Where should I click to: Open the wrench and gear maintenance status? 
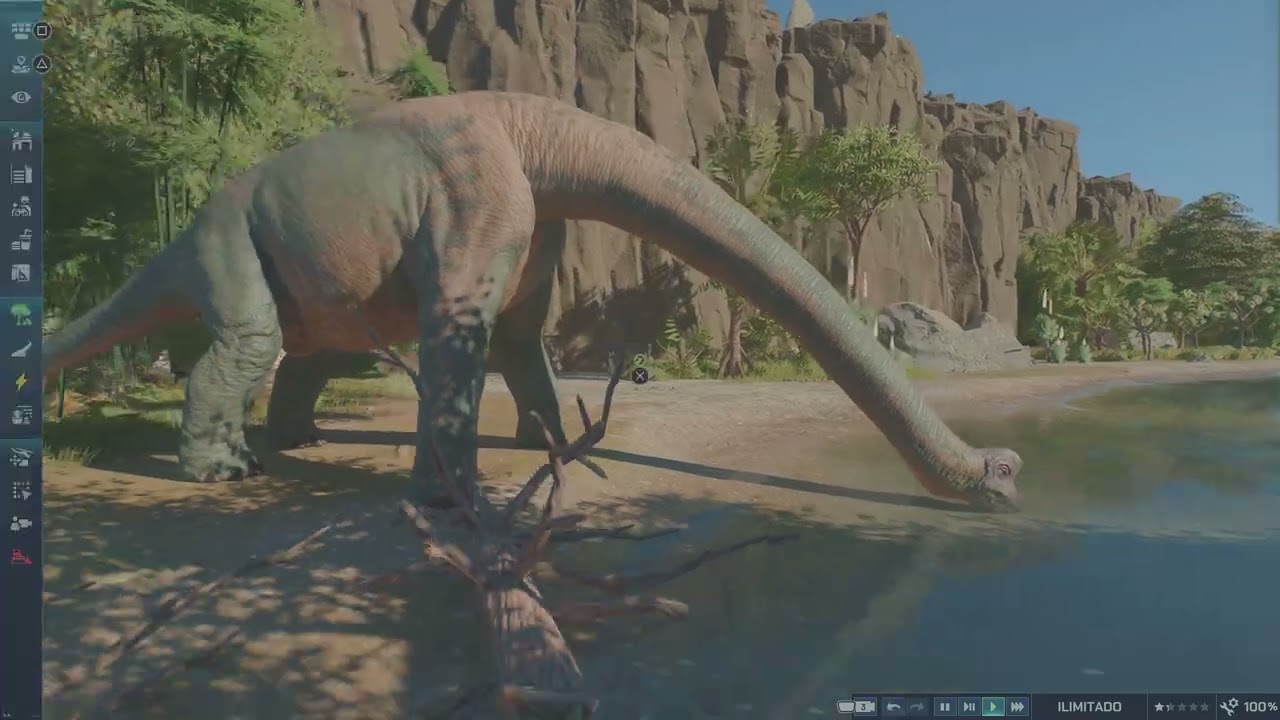[x=1229, y=707]
